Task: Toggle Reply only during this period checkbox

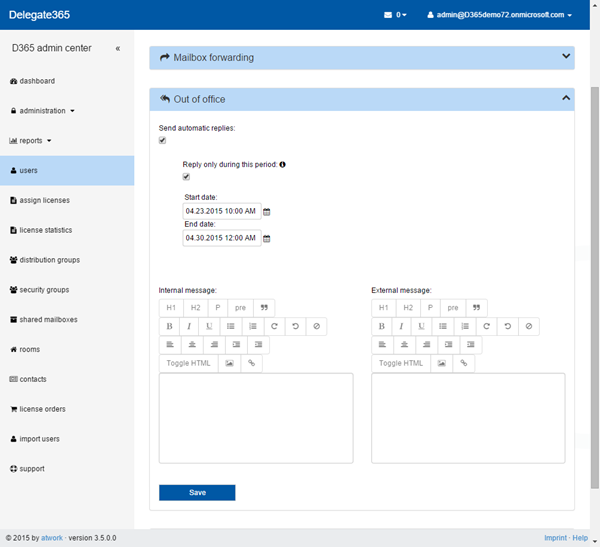Action: (x=186, y=177)
